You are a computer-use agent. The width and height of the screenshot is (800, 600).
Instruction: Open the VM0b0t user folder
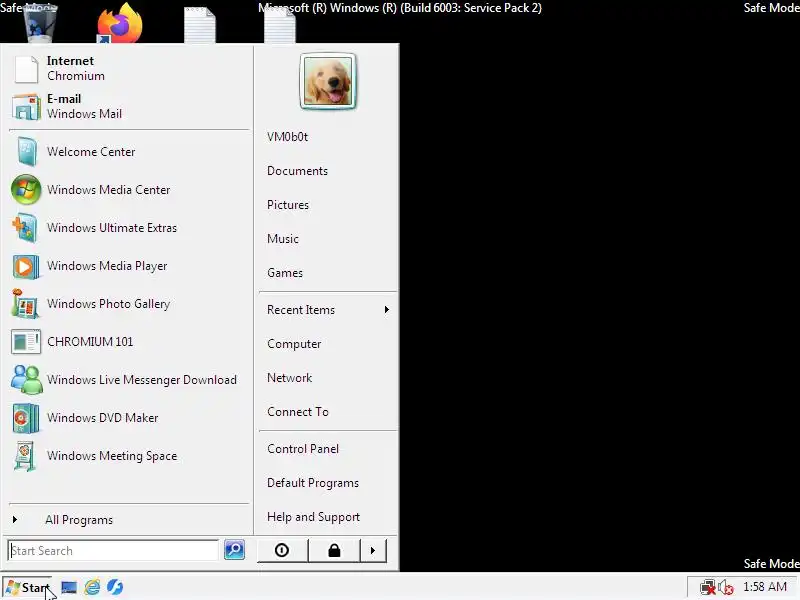click(x=288, y=137)
